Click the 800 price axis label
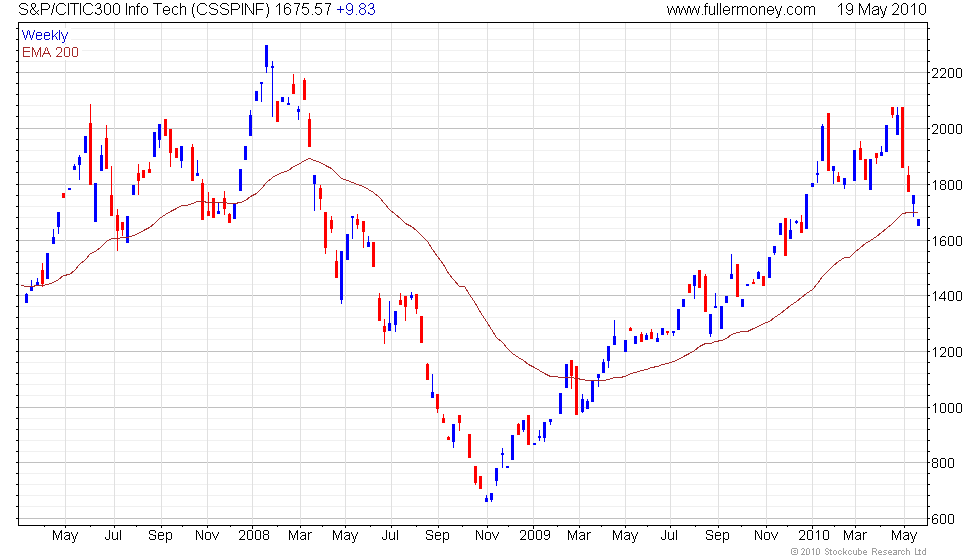980x560 pixels. pyautogui.click(x=944, y=463)
